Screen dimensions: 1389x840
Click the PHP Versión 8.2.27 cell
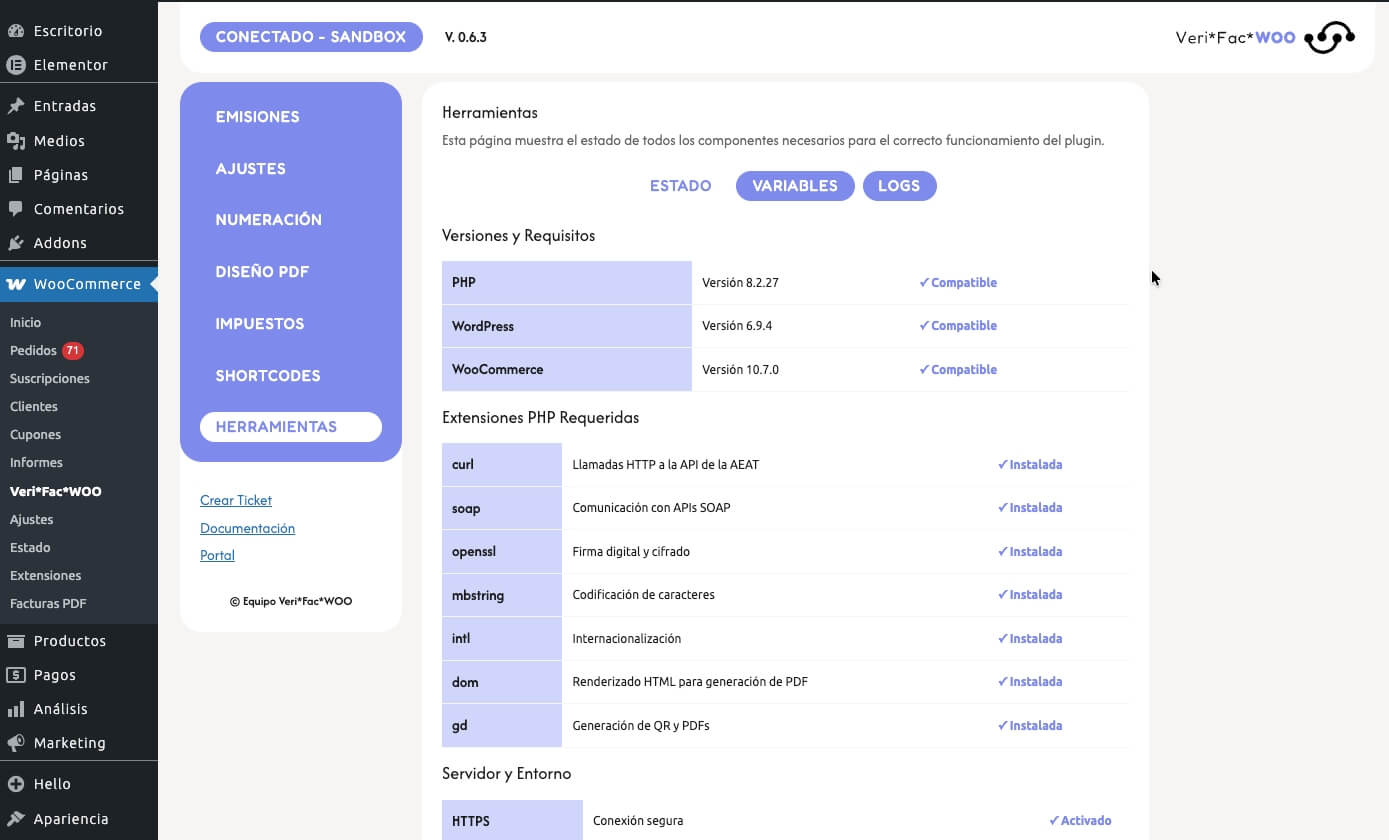[x=740, y=283]
